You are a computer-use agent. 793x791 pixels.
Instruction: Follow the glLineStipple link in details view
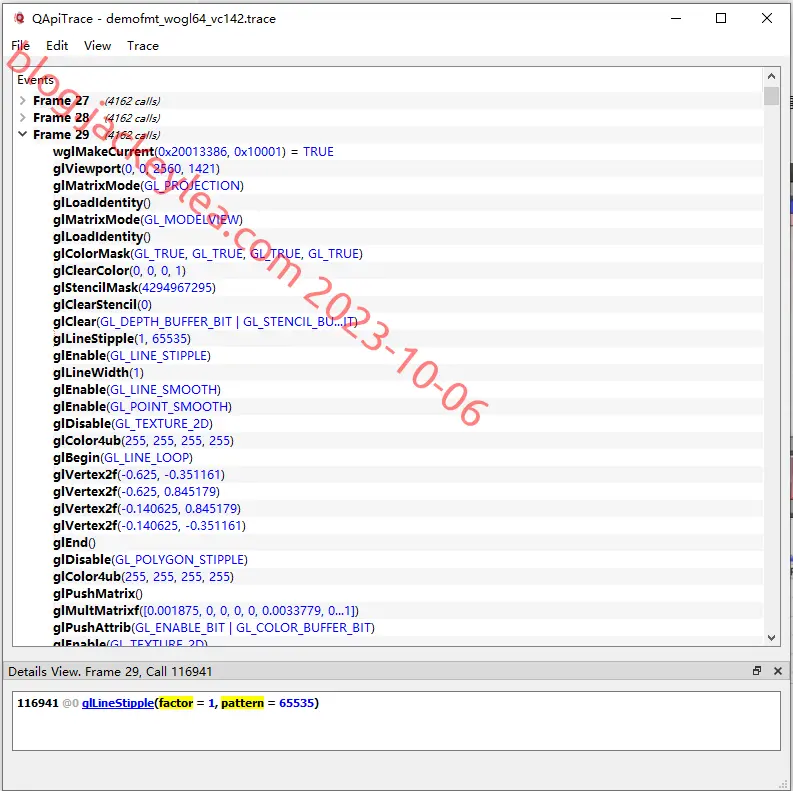click(118, 702)
